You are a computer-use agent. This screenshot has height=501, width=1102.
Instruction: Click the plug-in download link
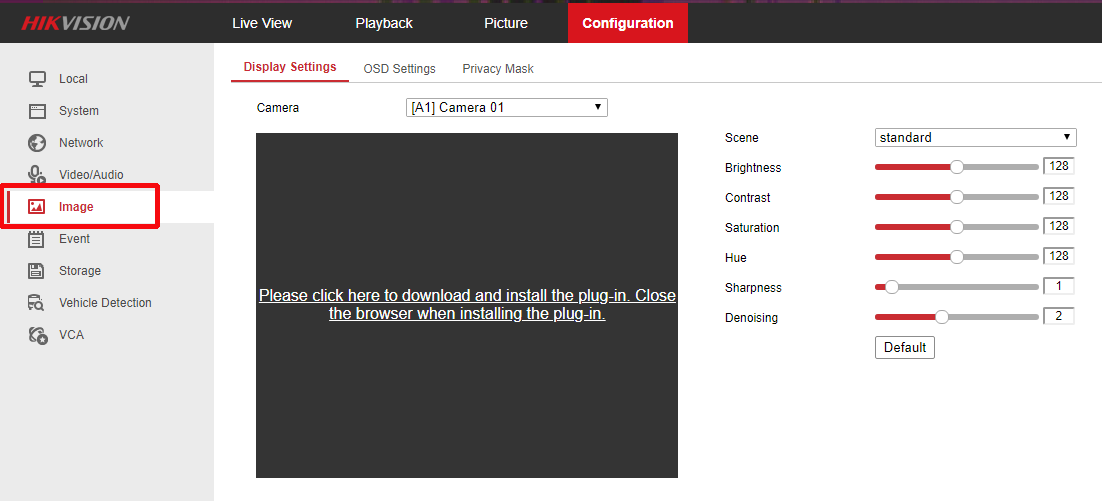pyautogui.click(x=467, y=305)
